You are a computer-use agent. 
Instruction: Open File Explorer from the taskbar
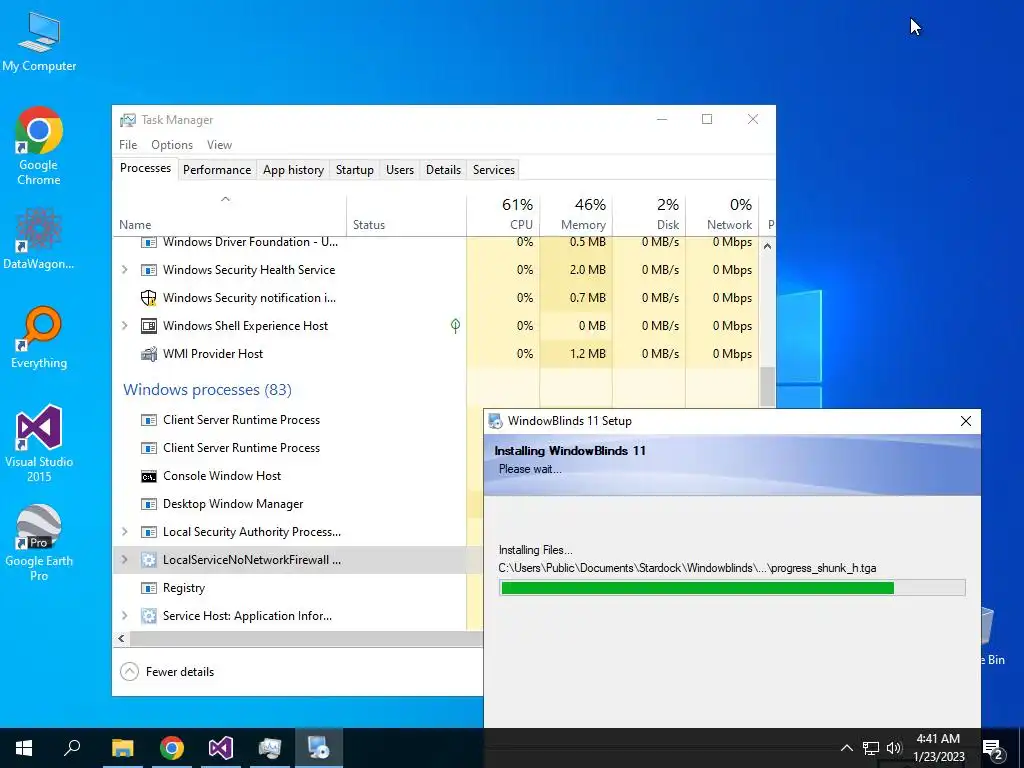pos(122,748)
